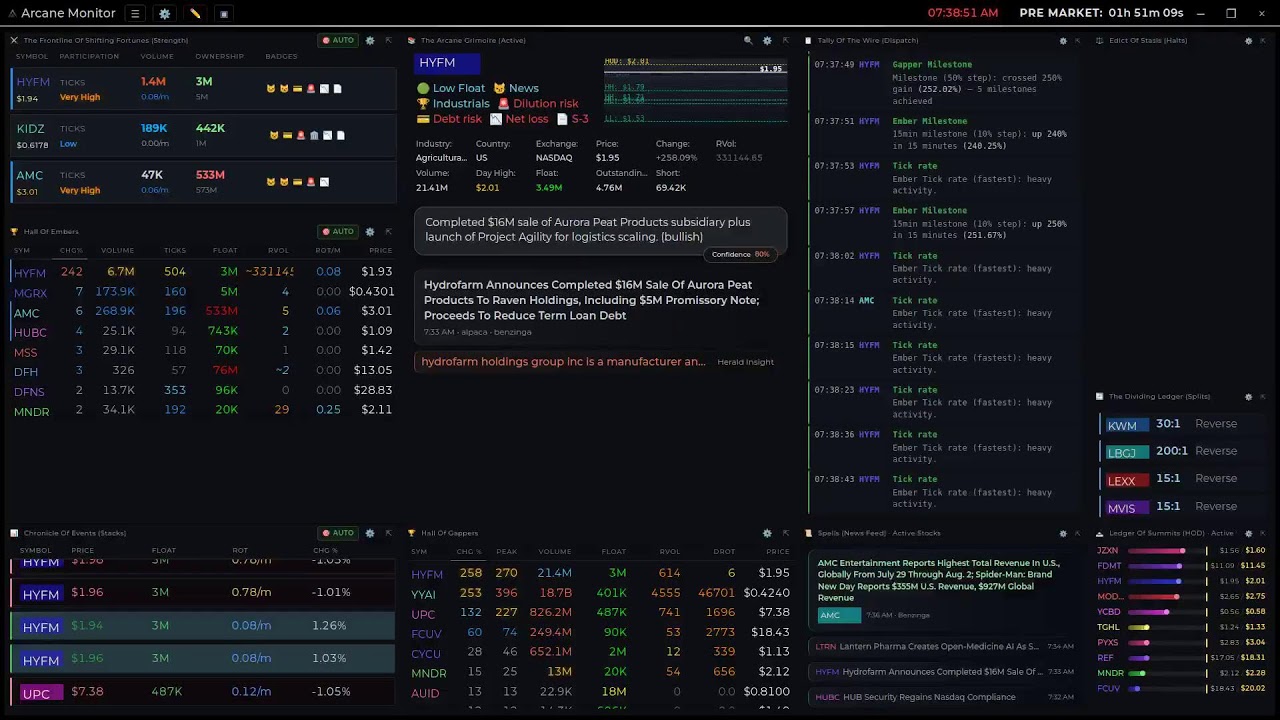Screen dimensions: 1280x720
Task: Click the Industrials badge
Action: click(x=453, y=103)
